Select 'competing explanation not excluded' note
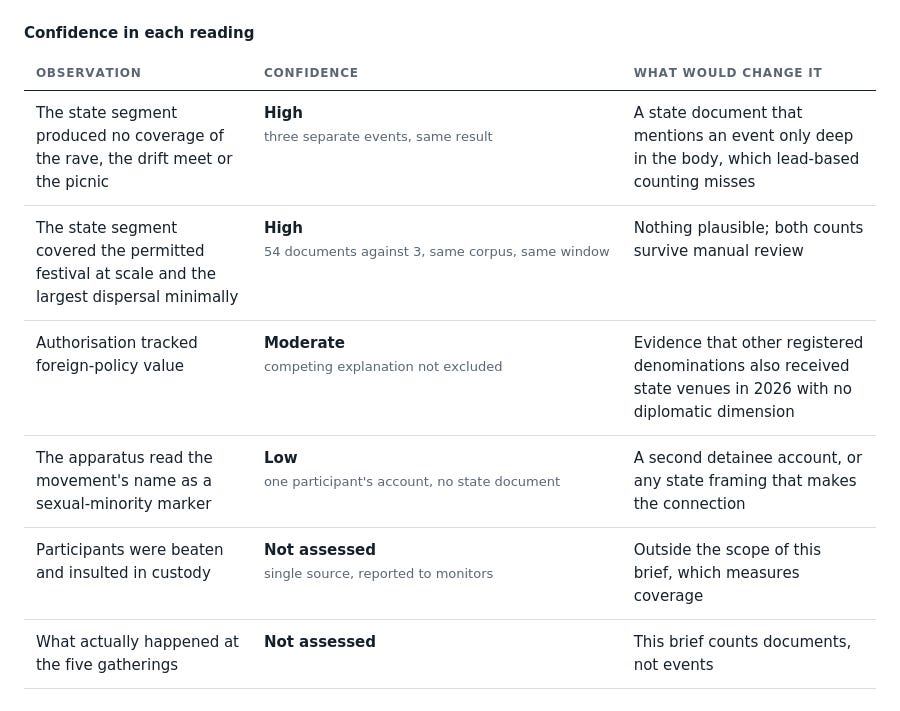The image size is (900, 711). point(383,367)
